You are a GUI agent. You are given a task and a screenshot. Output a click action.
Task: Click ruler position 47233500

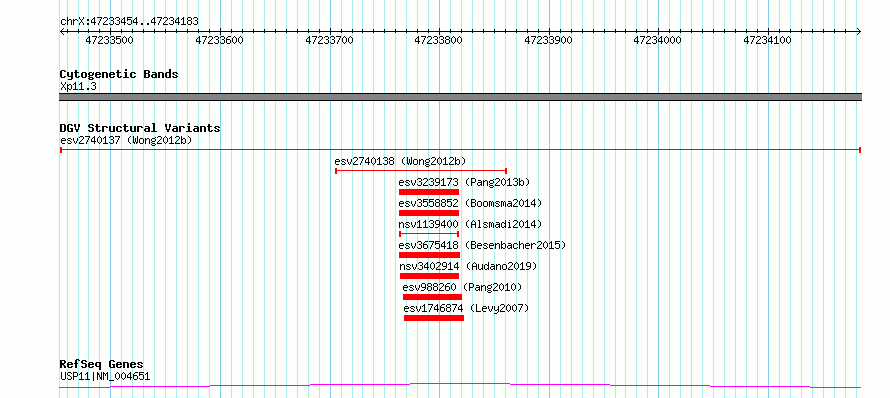(110, 40)
